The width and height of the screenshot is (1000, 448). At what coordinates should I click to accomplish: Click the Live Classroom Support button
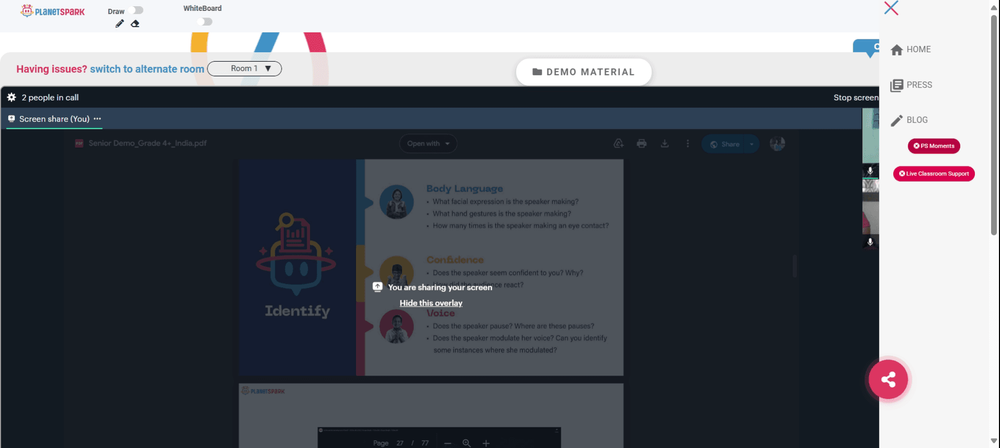pyautogui.click(x=934, y=174)
